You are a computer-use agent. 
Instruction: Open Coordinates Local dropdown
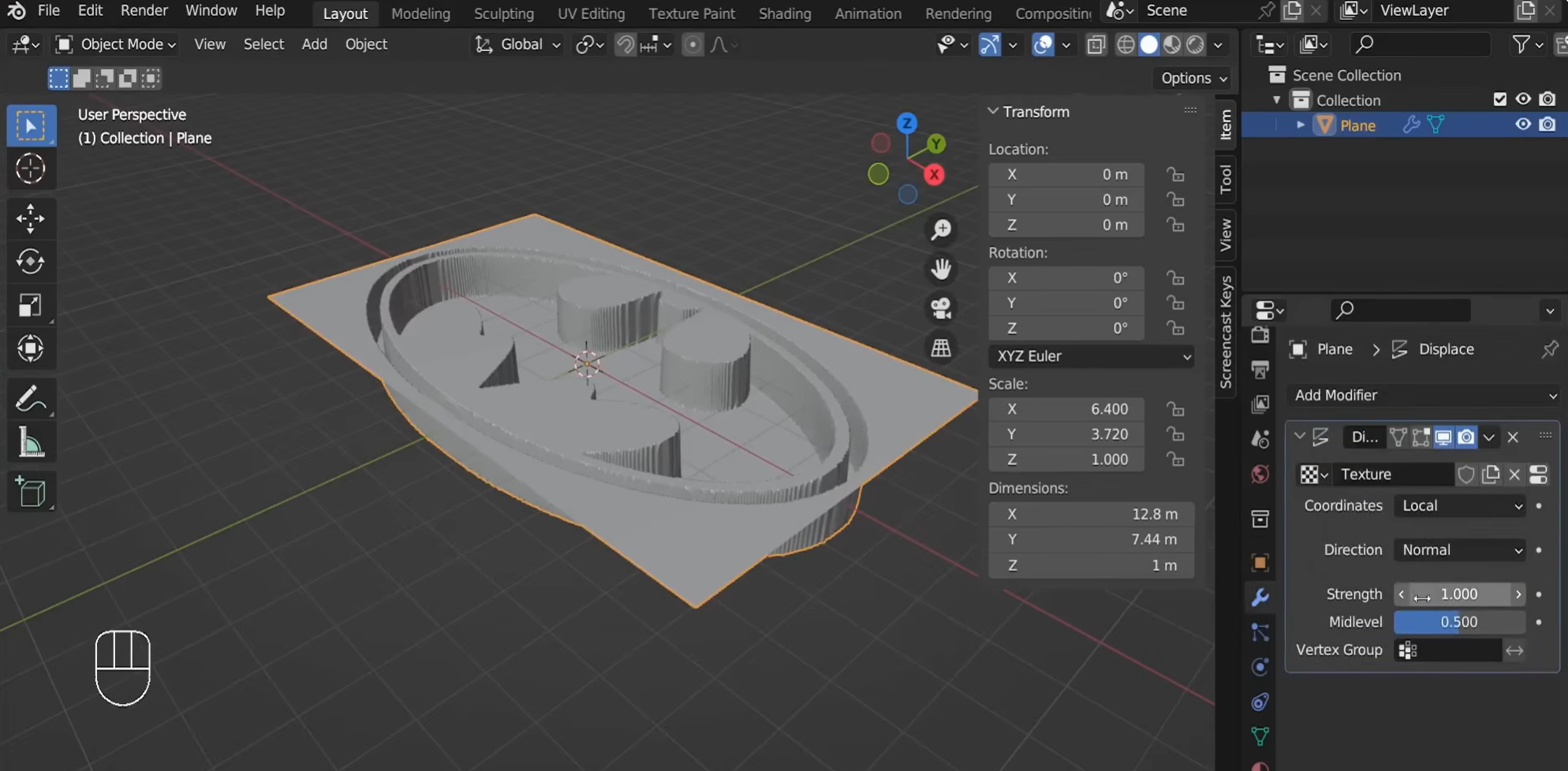click(1460, 505)
